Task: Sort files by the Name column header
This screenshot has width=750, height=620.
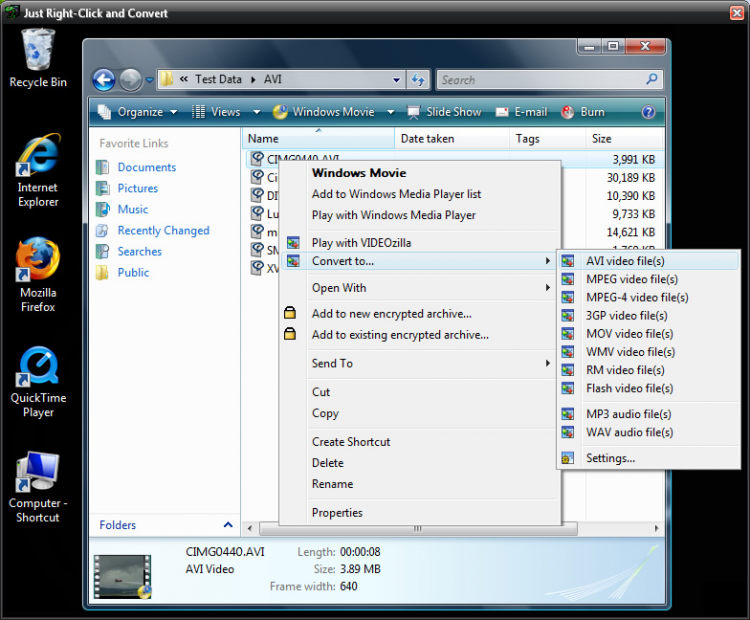Action: click(319, 139)
